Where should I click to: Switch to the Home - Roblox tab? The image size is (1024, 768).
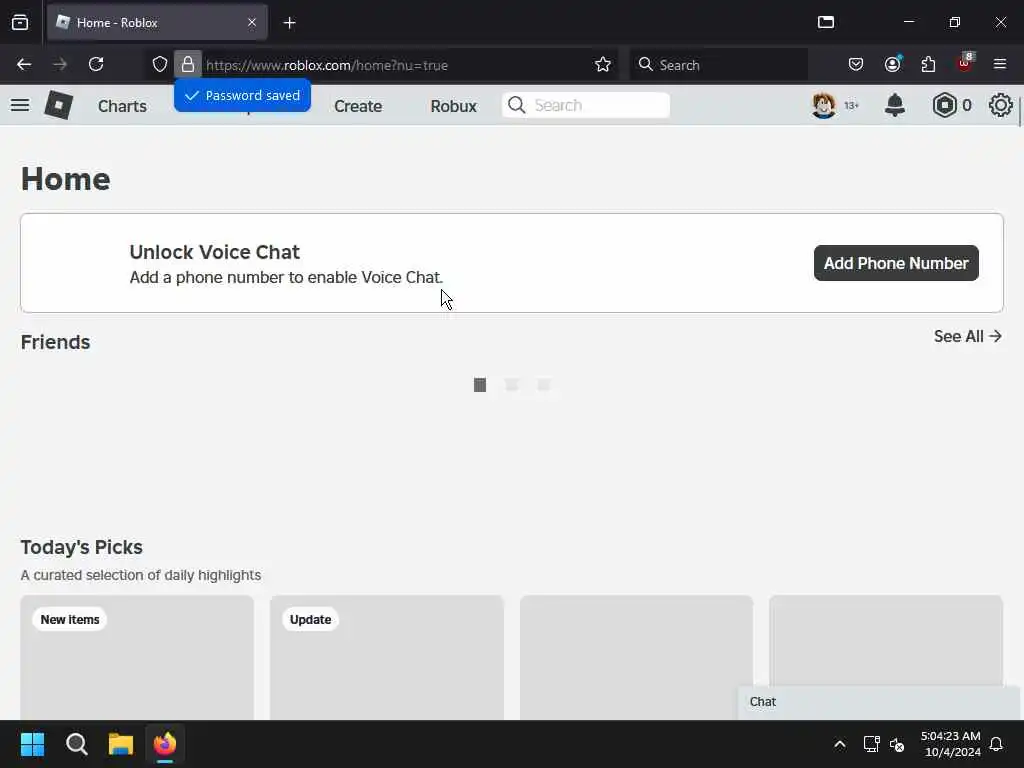[x=157, y=22]
